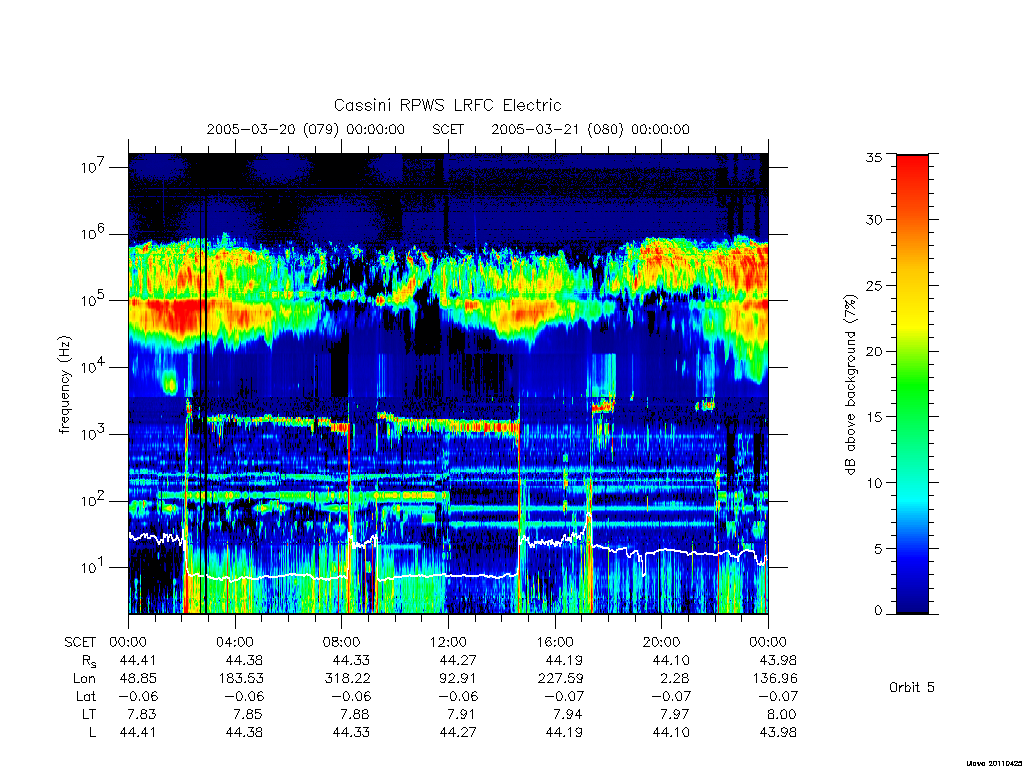Click the 'frequency (Hz)' axis title
Image resolution: width=1024 pixels, height=768 pixels.
(64, 385)
